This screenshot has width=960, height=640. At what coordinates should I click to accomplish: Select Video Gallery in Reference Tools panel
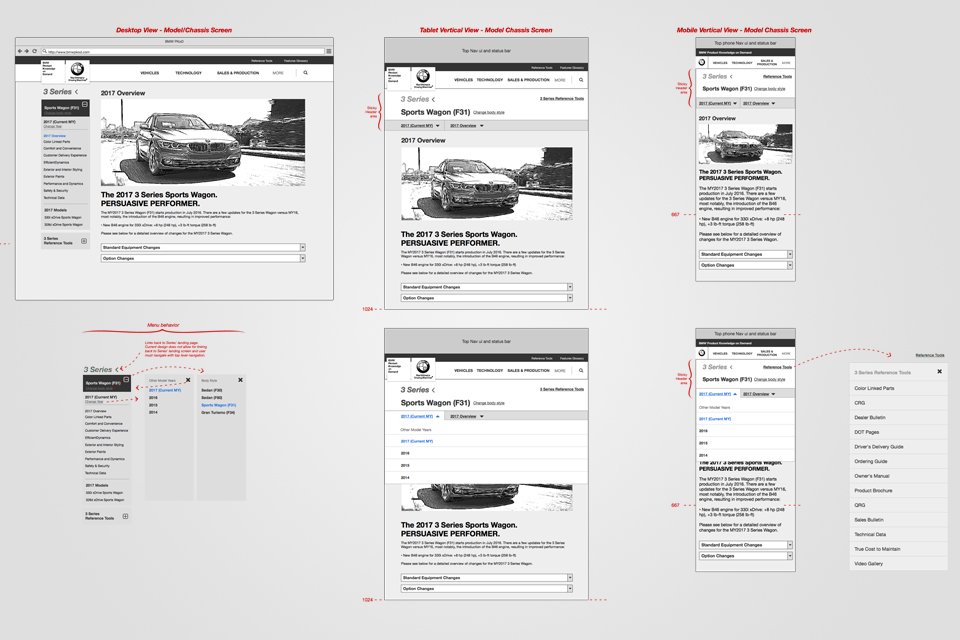coord(898,564)
